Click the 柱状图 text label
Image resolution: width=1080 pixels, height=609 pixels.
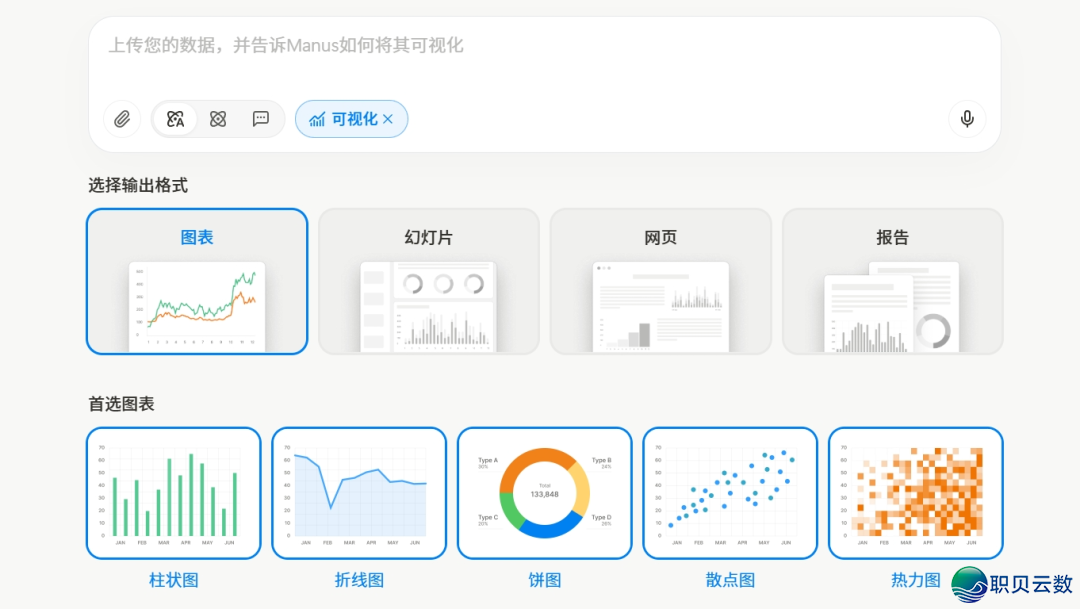pos(174,580)
